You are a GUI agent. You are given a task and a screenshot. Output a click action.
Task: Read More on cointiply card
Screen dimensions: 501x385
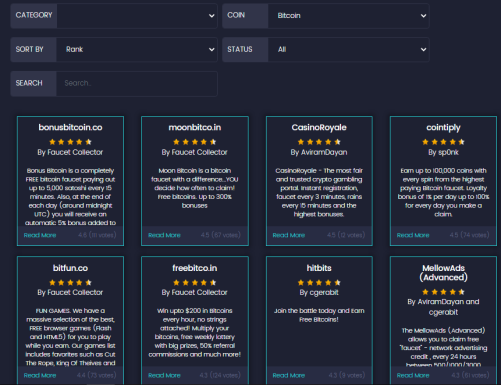click(x=413, y=235)
